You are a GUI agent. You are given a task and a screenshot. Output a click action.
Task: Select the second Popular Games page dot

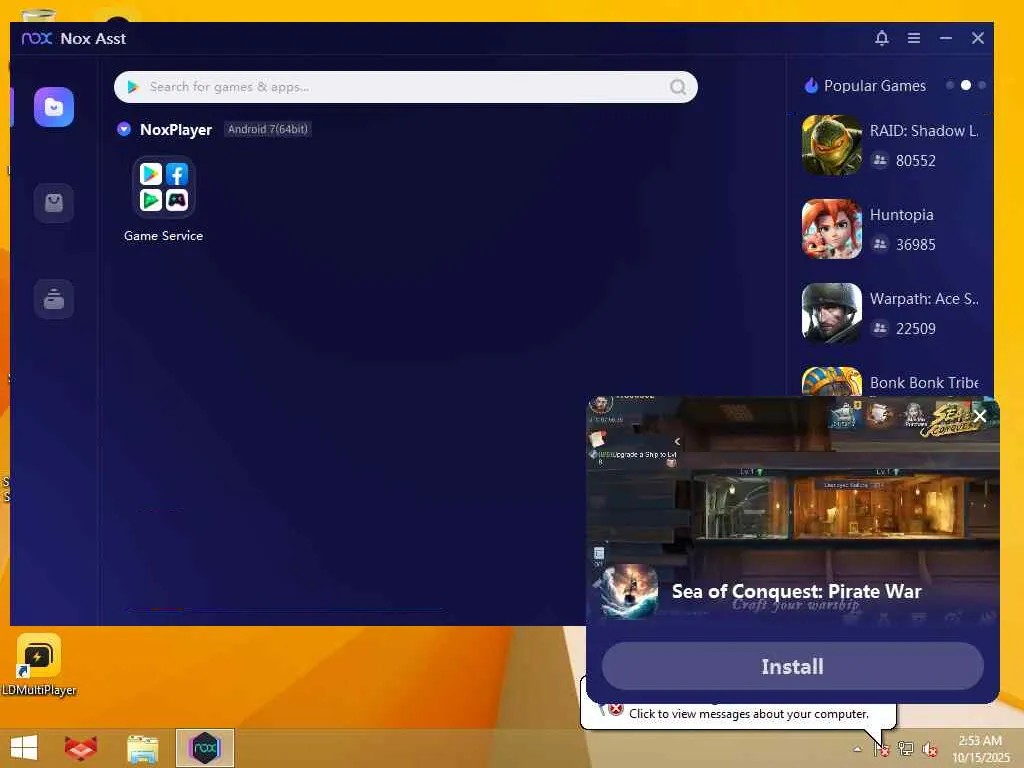point(966,85)
